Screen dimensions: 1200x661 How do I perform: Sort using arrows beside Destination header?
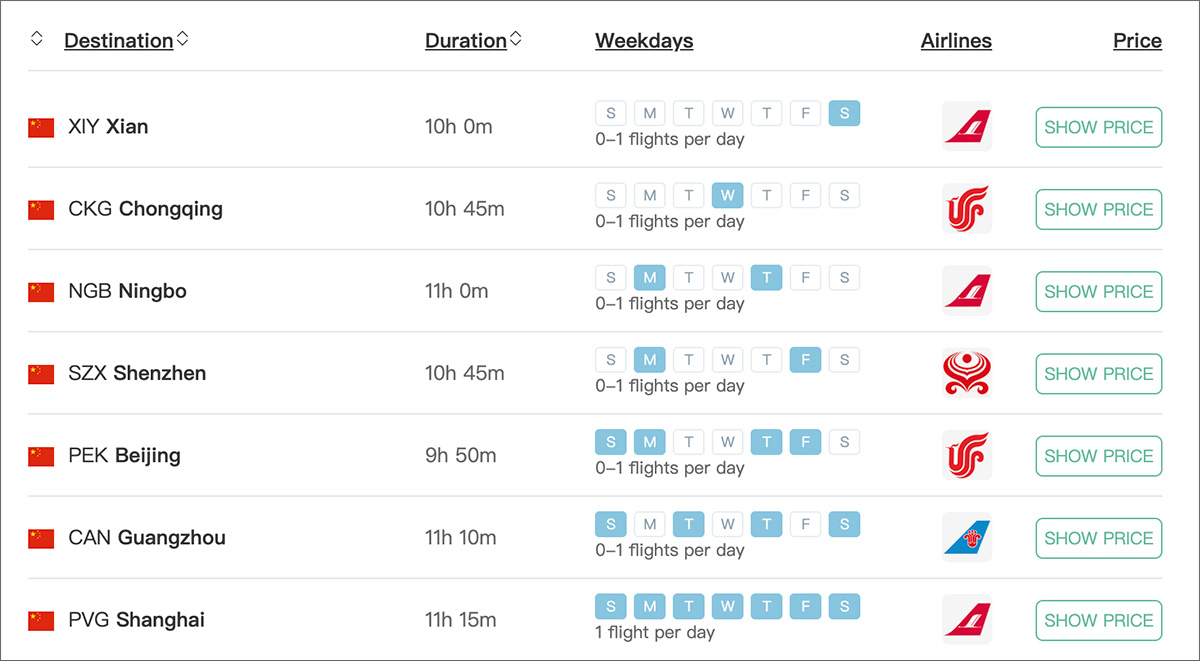coord(182,40)
